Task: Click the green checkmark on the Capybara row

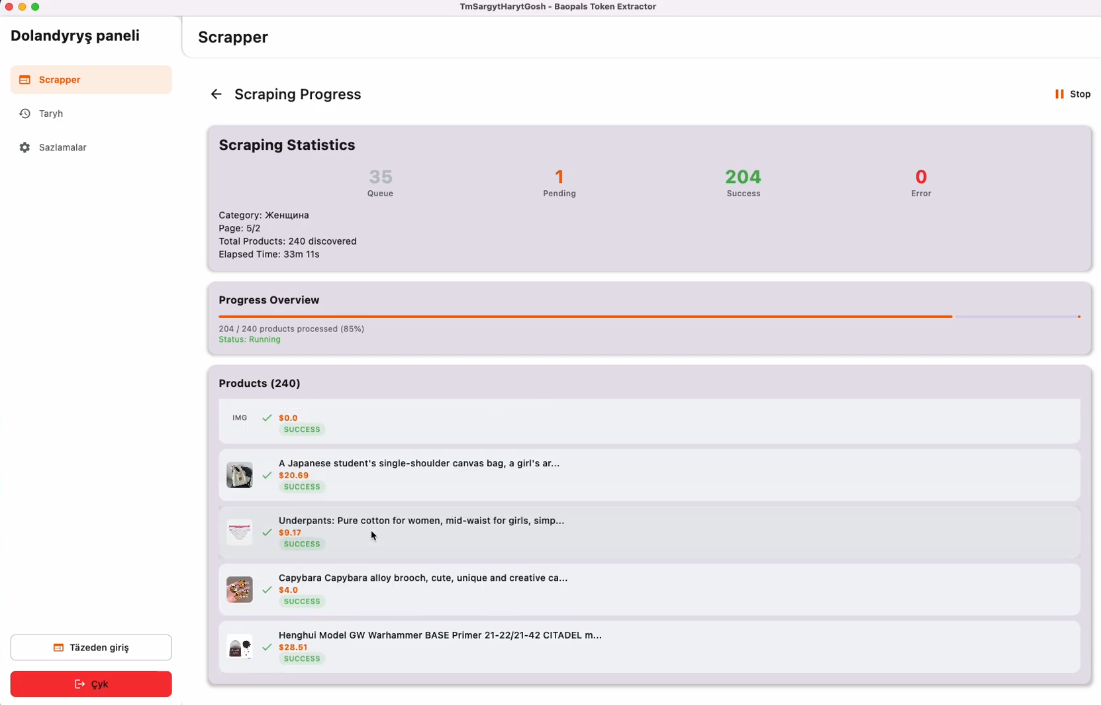Action: pos(267,590)
